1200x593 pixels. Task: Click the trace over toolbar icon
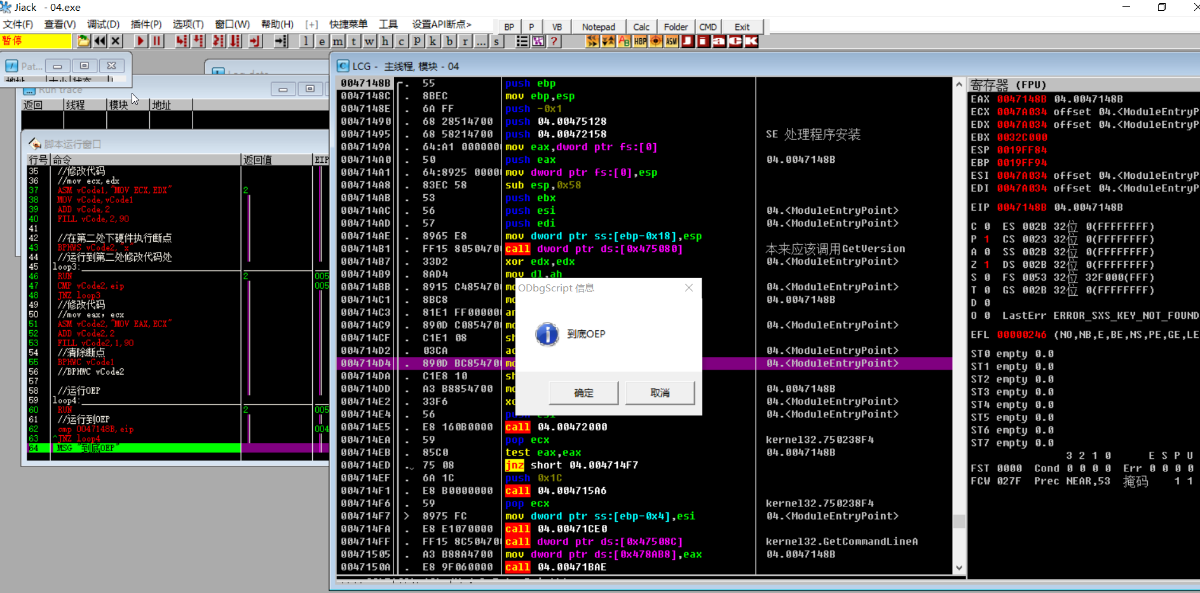[234, 41]
